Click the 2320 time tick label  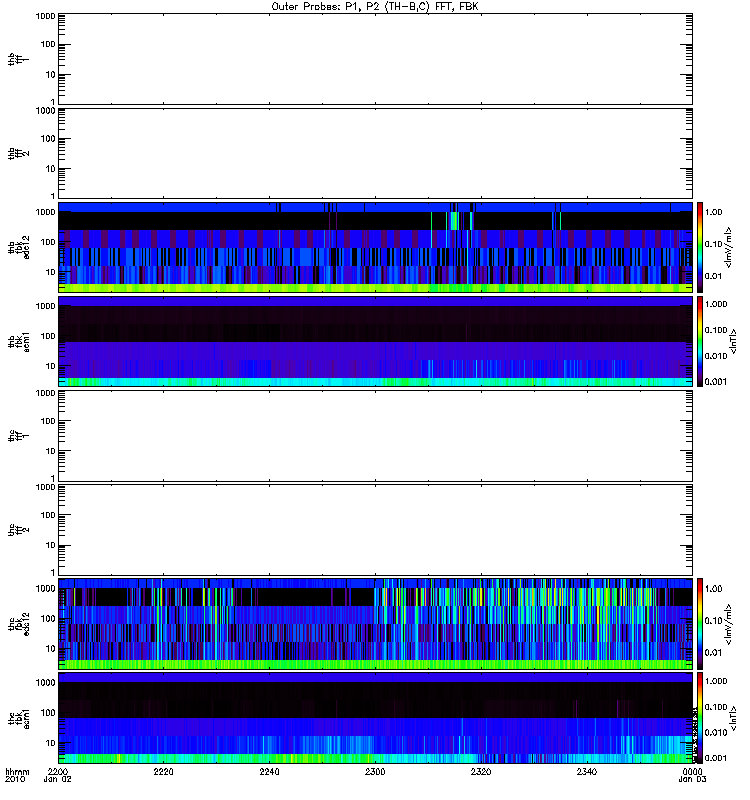click(x=481, y=771)
